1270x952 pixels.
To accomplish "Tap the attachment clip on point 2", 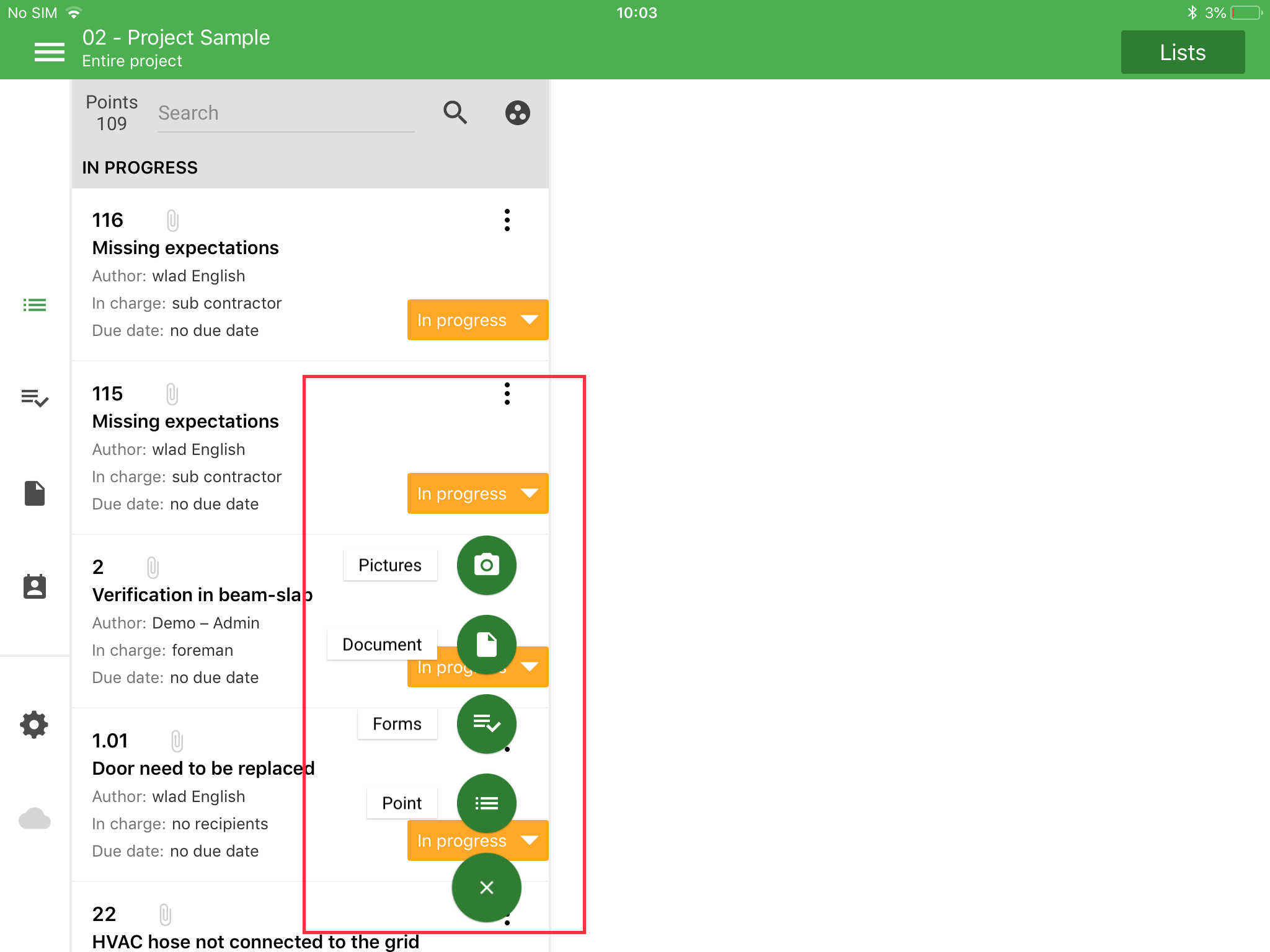I will 153,567.
